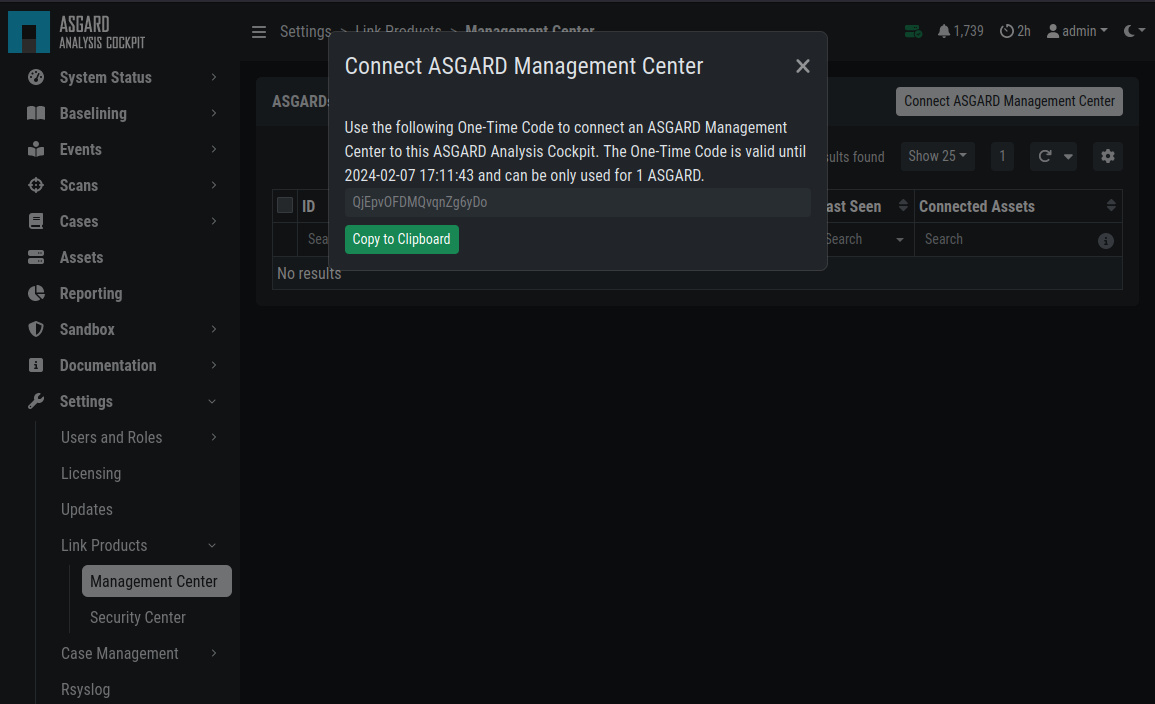Open Updates settings page
1155x704 pixels.
tap(87, 510)
